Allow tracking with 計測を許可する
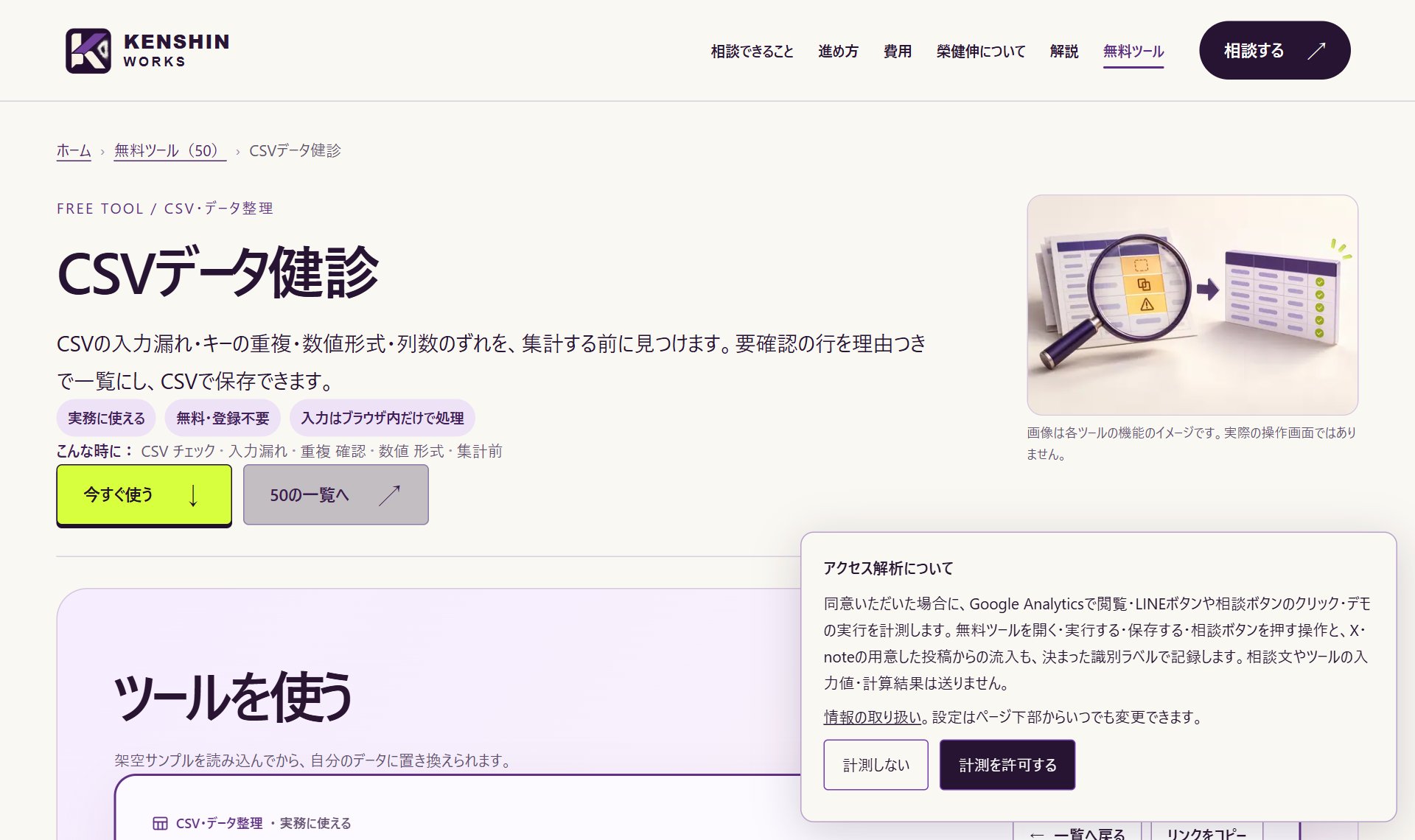 click(x=1007, y=765)
